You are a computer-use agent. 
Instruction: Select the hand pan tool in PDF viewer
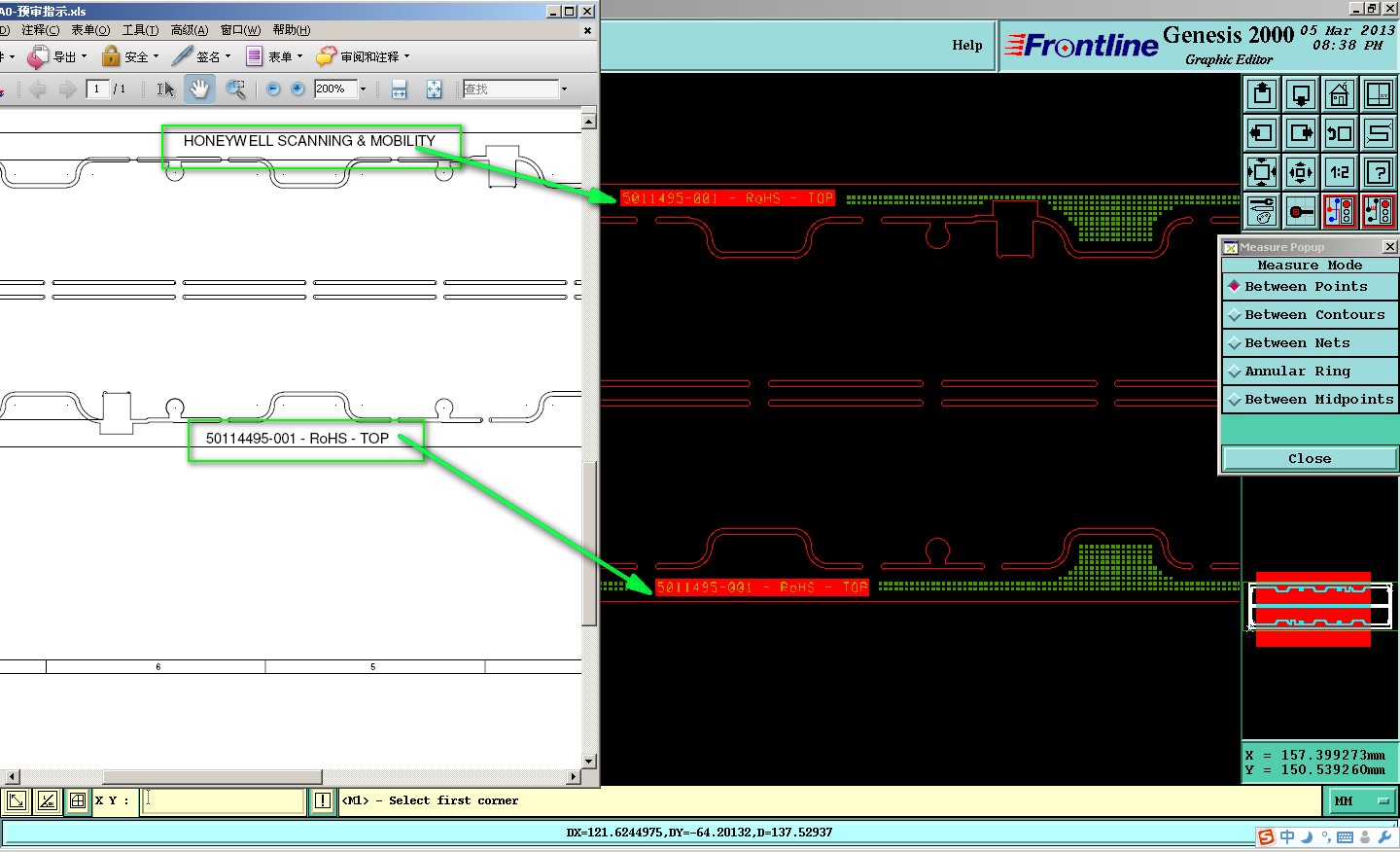199,89
